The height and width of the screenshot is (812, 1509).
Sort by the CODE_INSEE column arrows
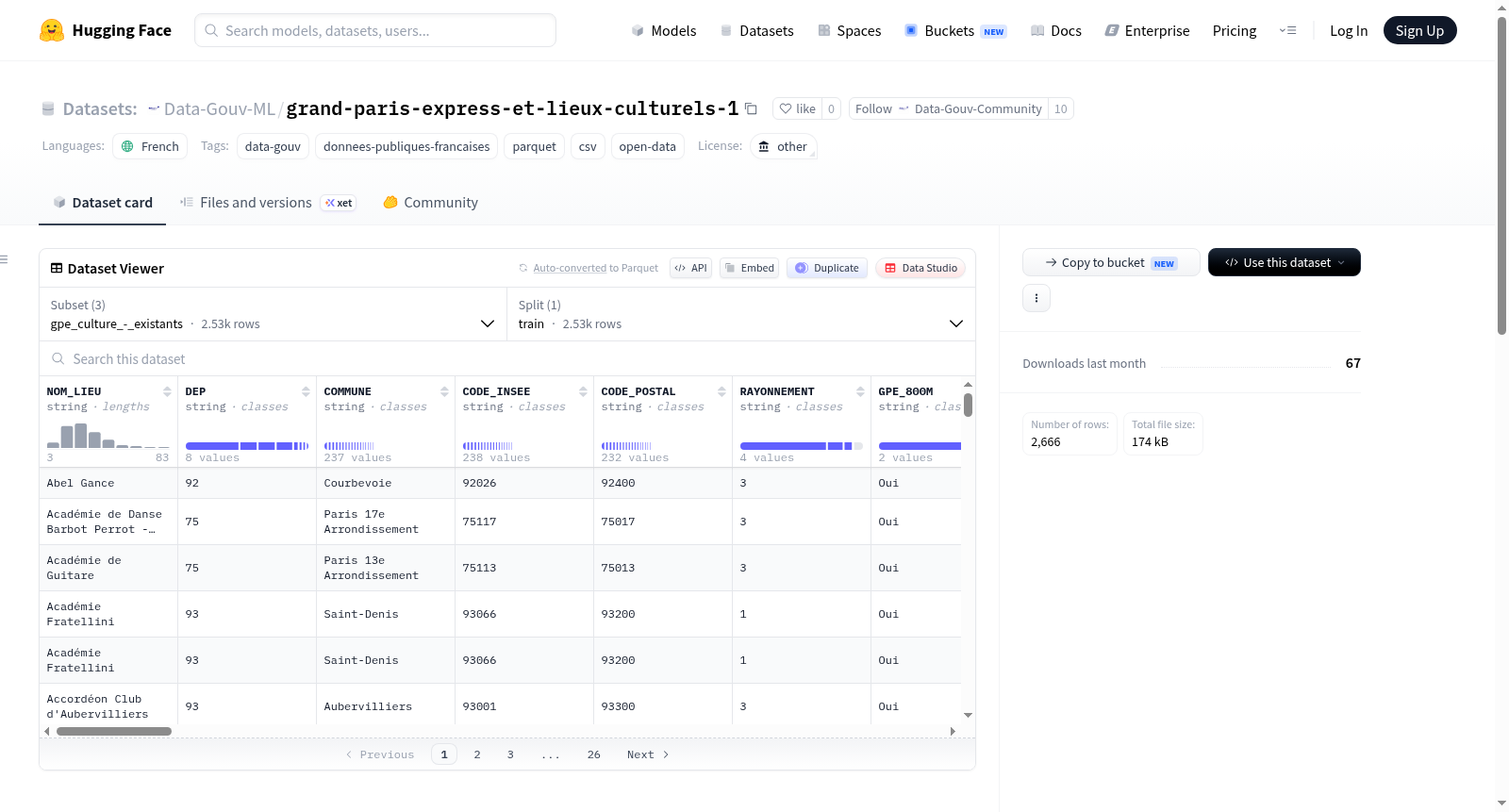pos(583,391)
